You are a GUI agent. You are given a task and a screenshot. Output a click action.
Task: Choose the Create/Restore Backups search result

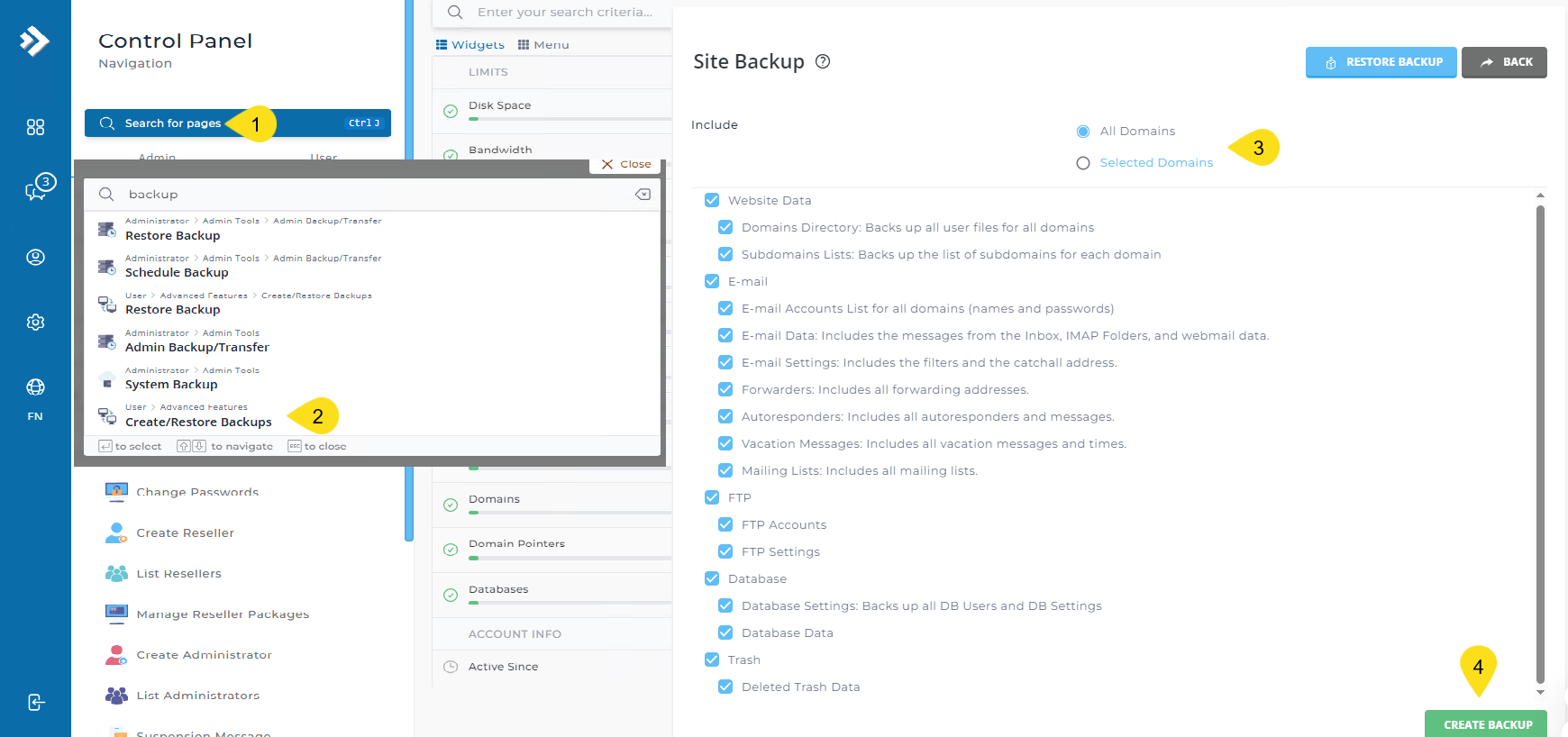(x=372, y=415)
